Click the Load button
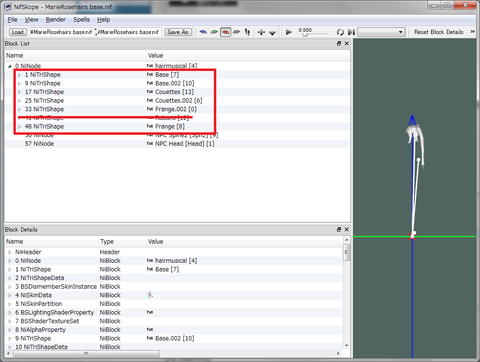This screenshot has height=362, width=480. click(x=17, y=32)
